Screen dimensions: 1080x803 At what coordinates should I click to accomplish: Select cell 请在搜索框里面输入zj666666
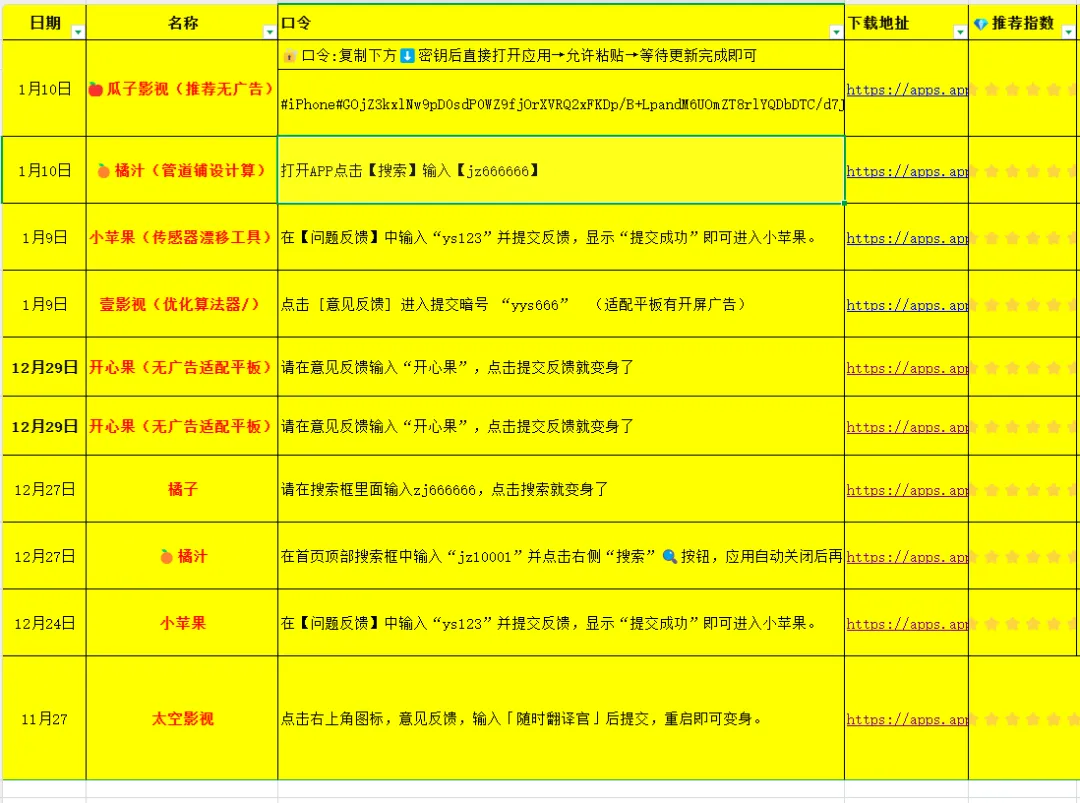[561, 489]
